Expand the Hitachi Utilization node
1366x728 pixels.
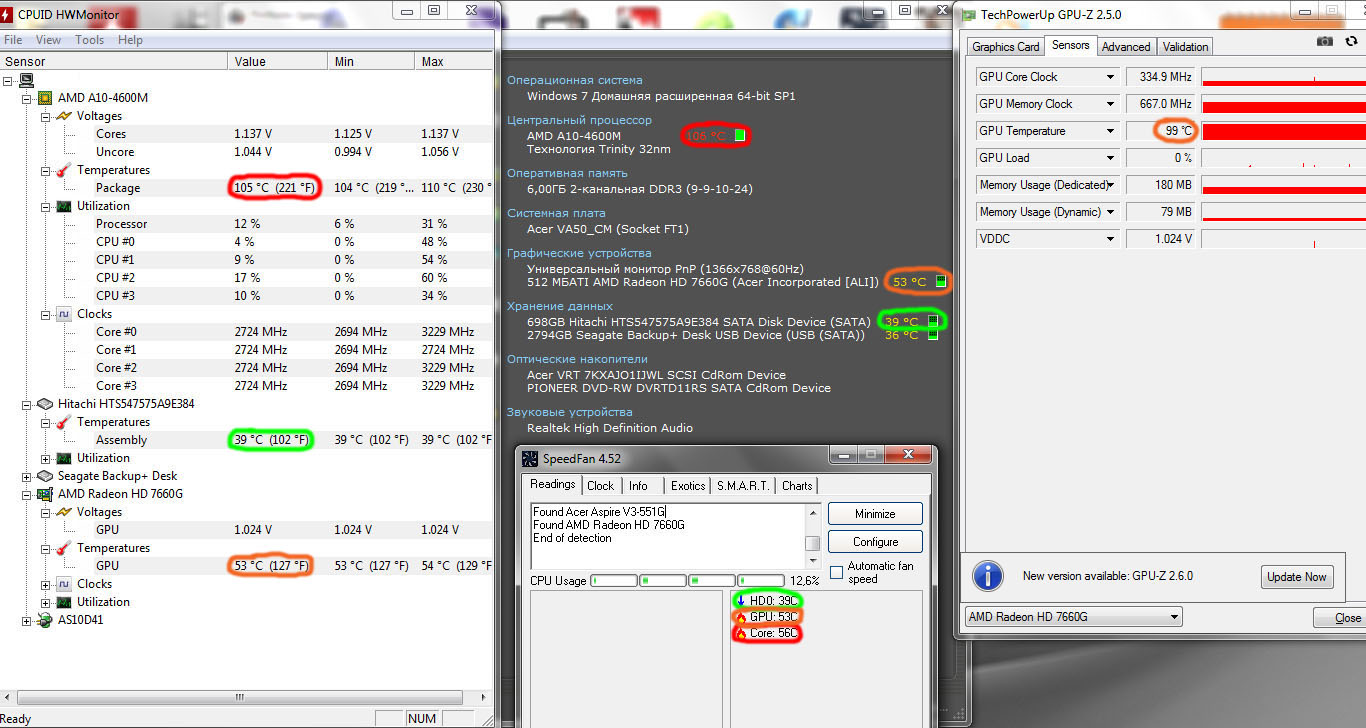[46, 458]
